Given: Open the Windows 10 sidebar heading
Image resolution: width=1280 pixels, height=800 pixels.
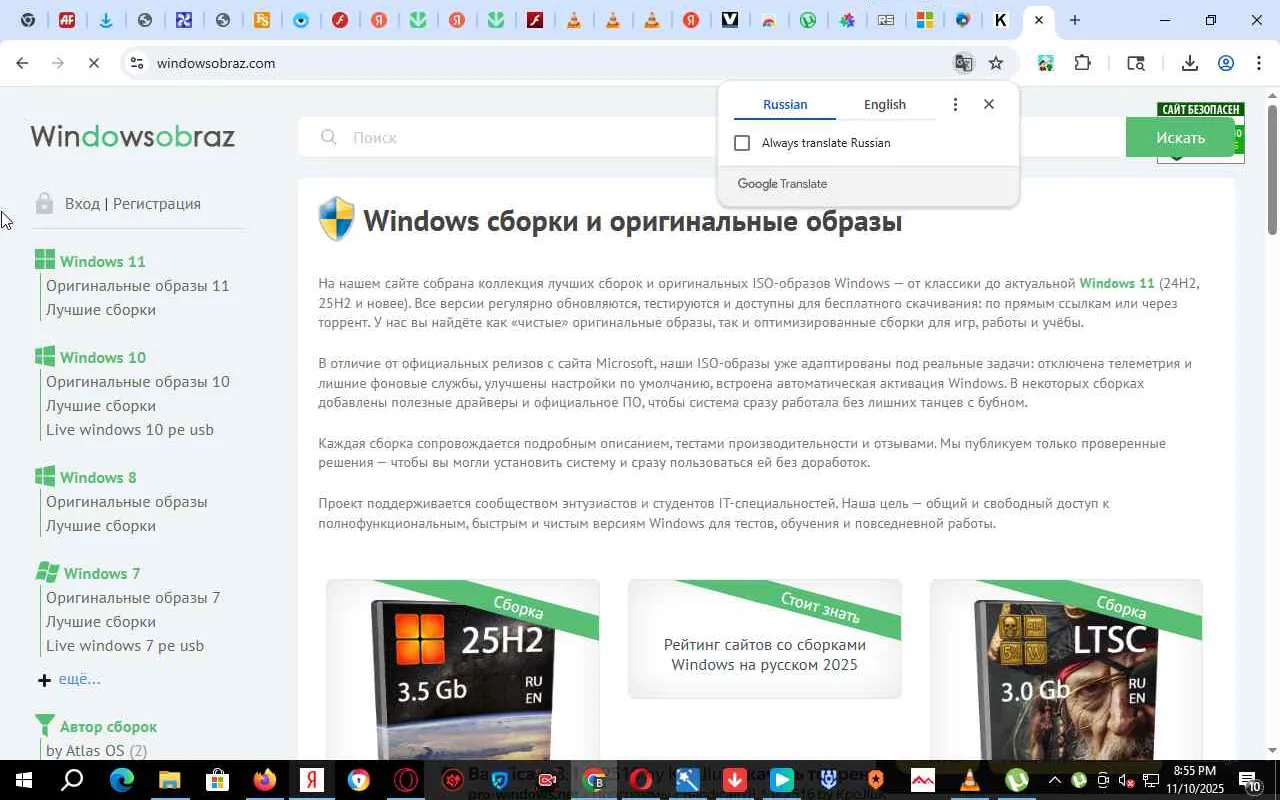Looking at the screenshot, I should point(103,357).
